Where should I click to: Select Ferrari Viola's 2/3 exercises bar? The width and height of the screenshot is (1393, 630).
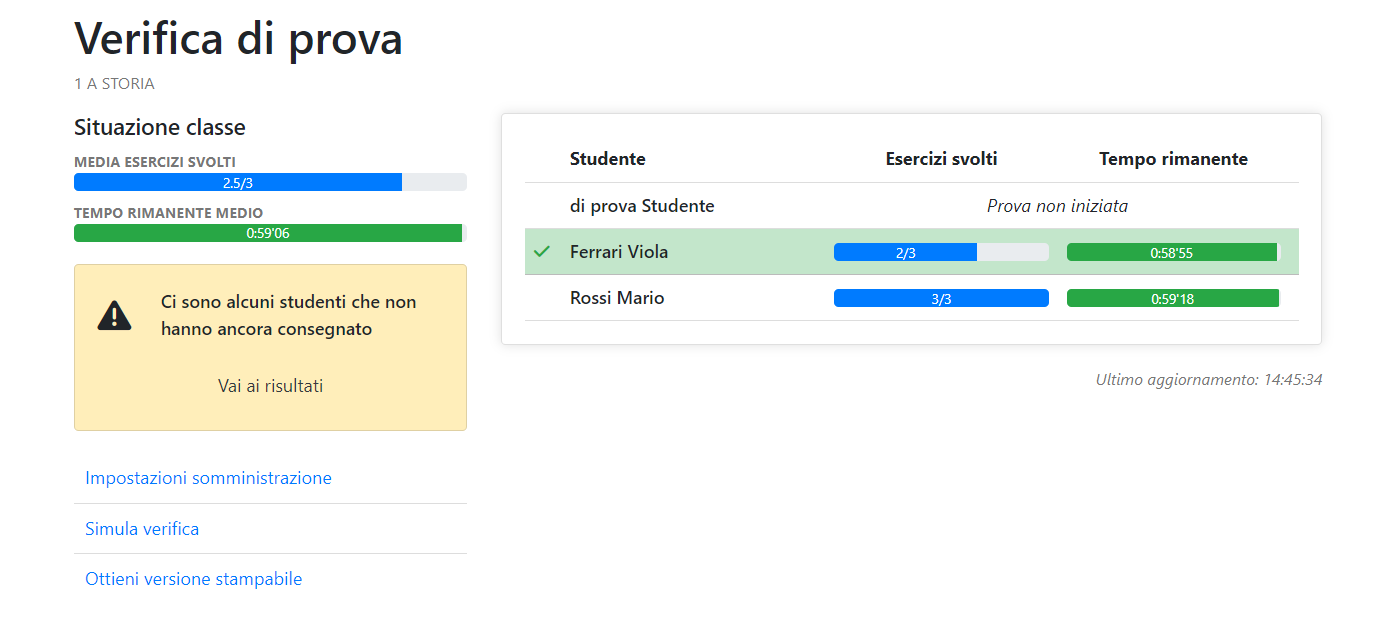[x=941, y=252]
